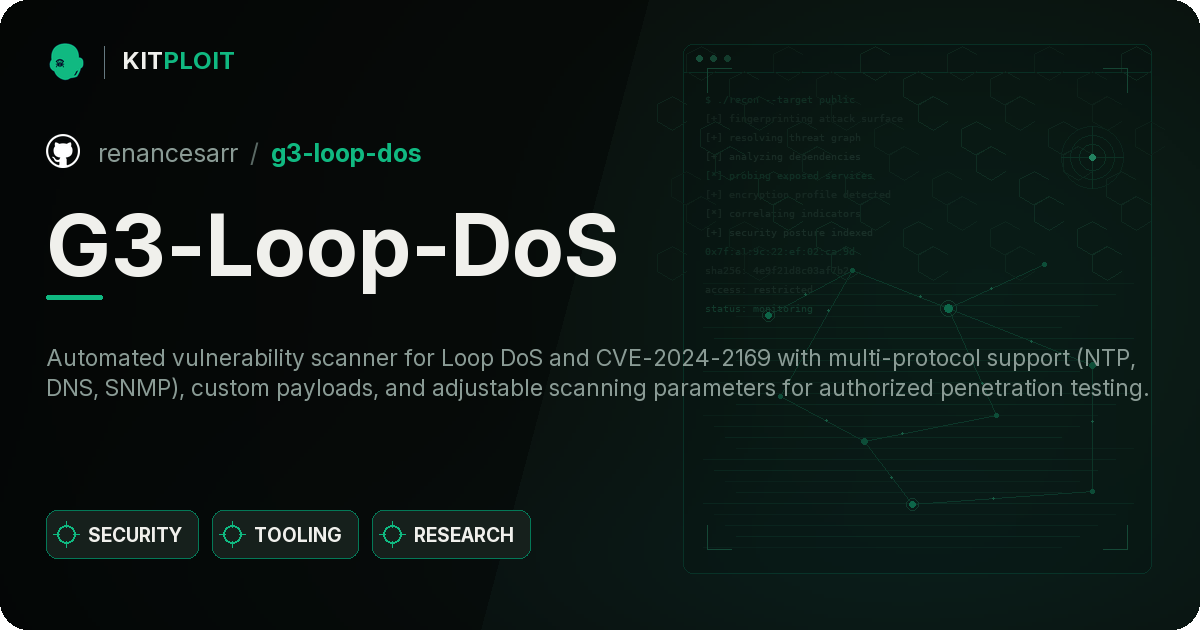The height and width of the screenshot is (630, 1200).
Task: Click the crosshair icon in TOOLING tag
Action: point(233,535)
